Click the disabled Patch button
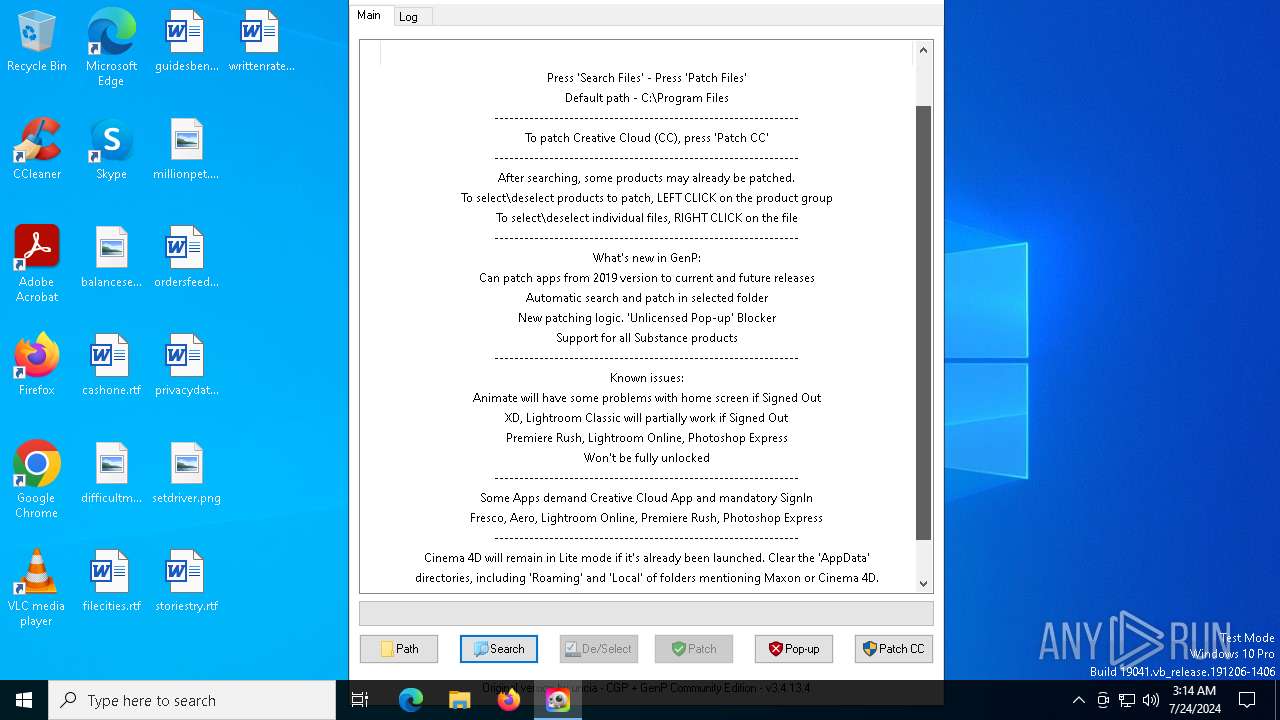This screenshot has width=1280, height=720. pyautogui.click(x=694, y=649)
